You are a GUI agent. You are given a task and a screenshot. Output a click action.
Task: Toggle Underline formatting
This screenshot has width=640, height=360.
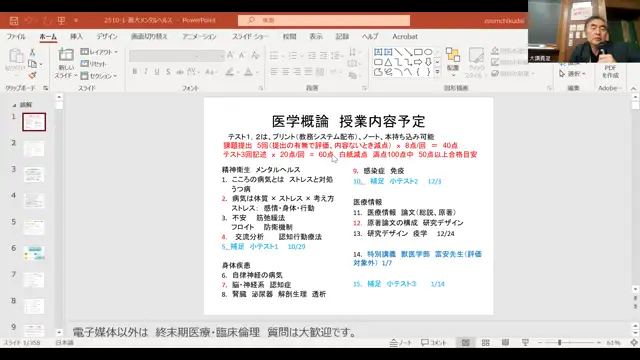(157, 72)
